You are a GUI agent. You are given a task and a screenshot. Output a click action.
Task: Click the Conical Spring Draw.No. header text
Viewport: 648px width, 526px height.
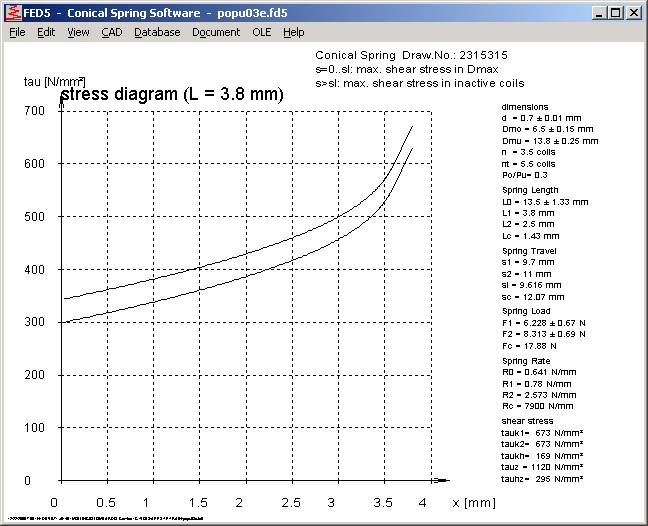point(410,54)
